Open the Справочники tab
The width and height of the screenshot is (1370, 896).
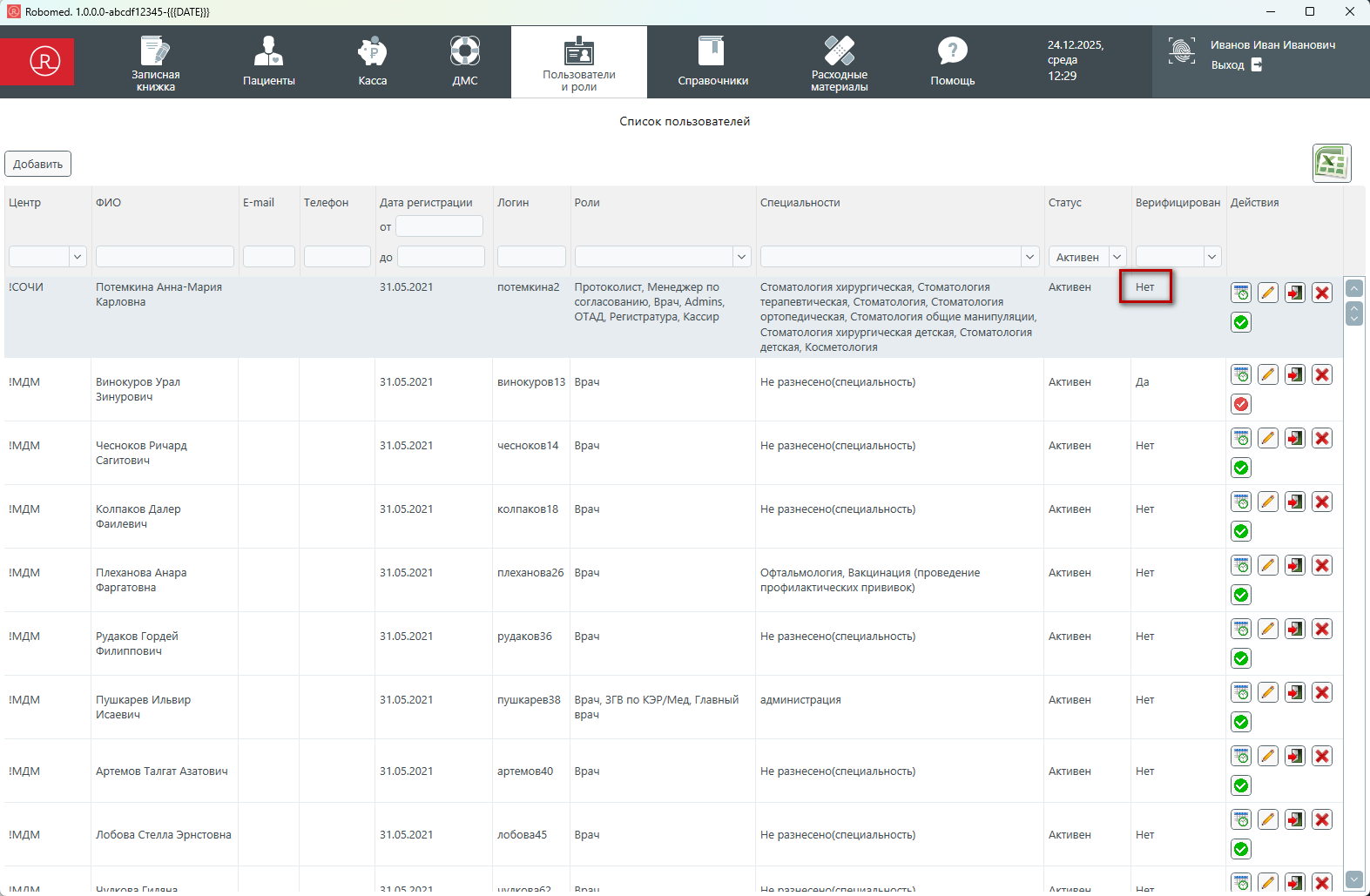712,62
